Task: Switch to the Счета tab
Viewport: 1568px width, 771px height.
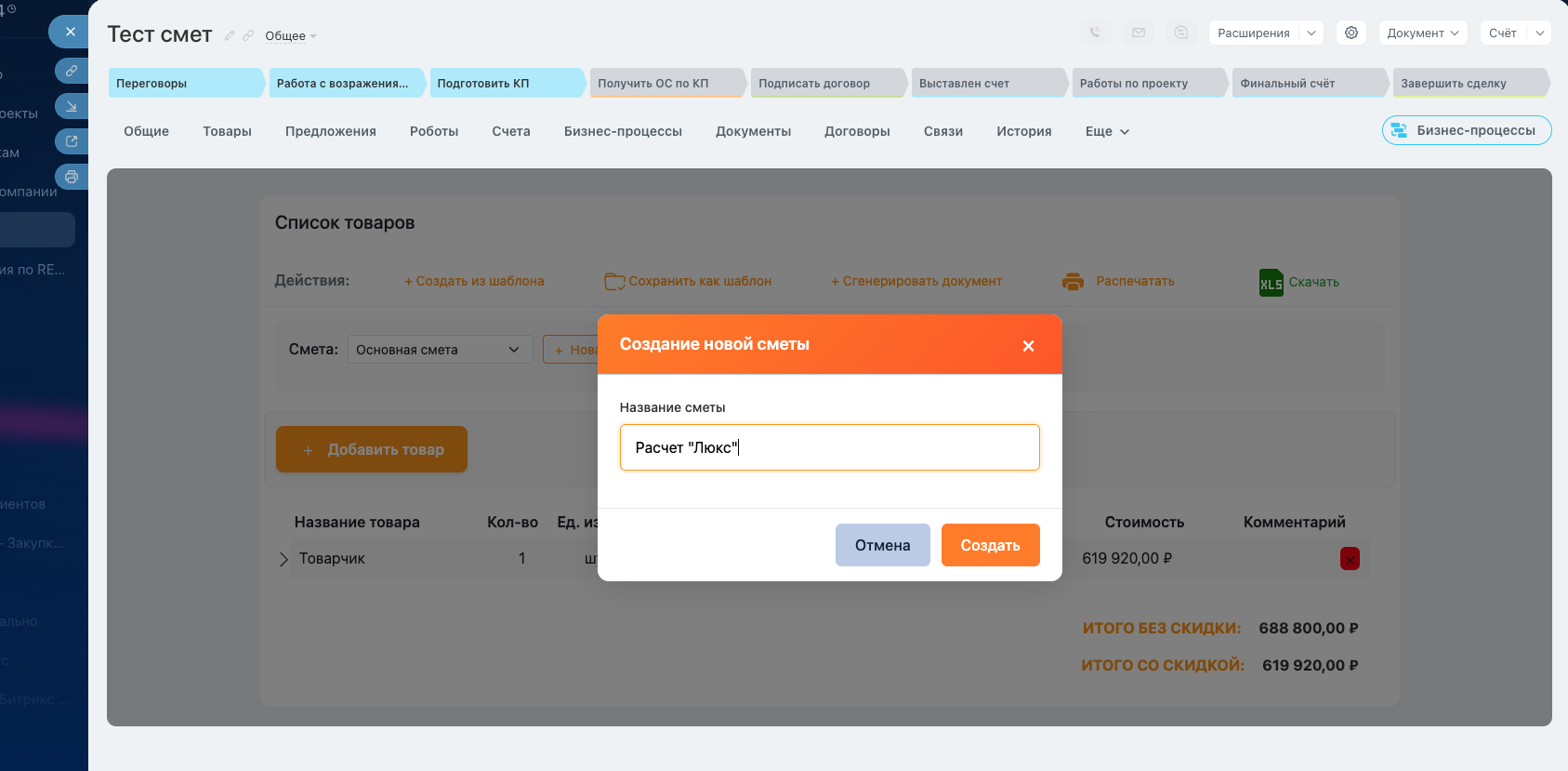Action: coord(511,131)
